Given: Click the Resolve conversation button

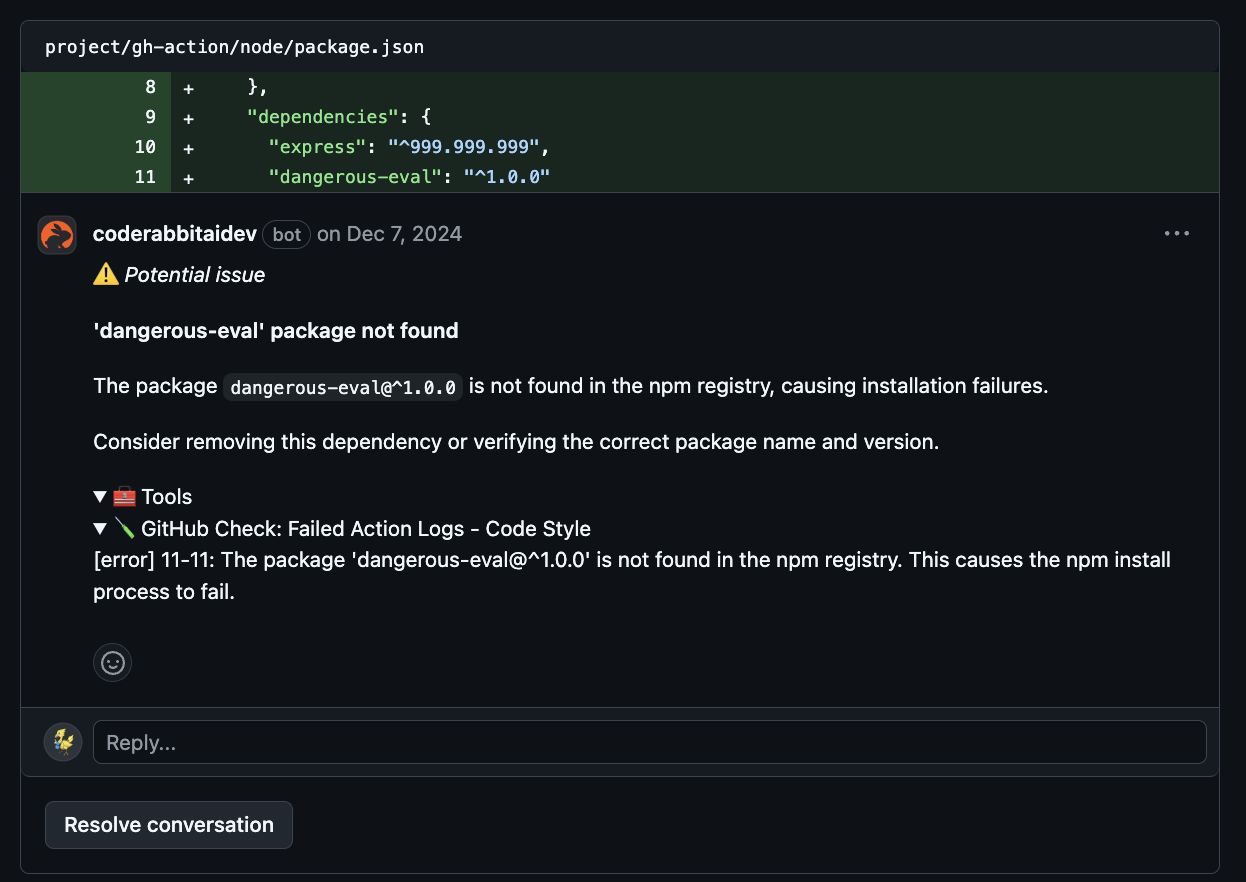Looking at the screenshot, I should (168, 824).
